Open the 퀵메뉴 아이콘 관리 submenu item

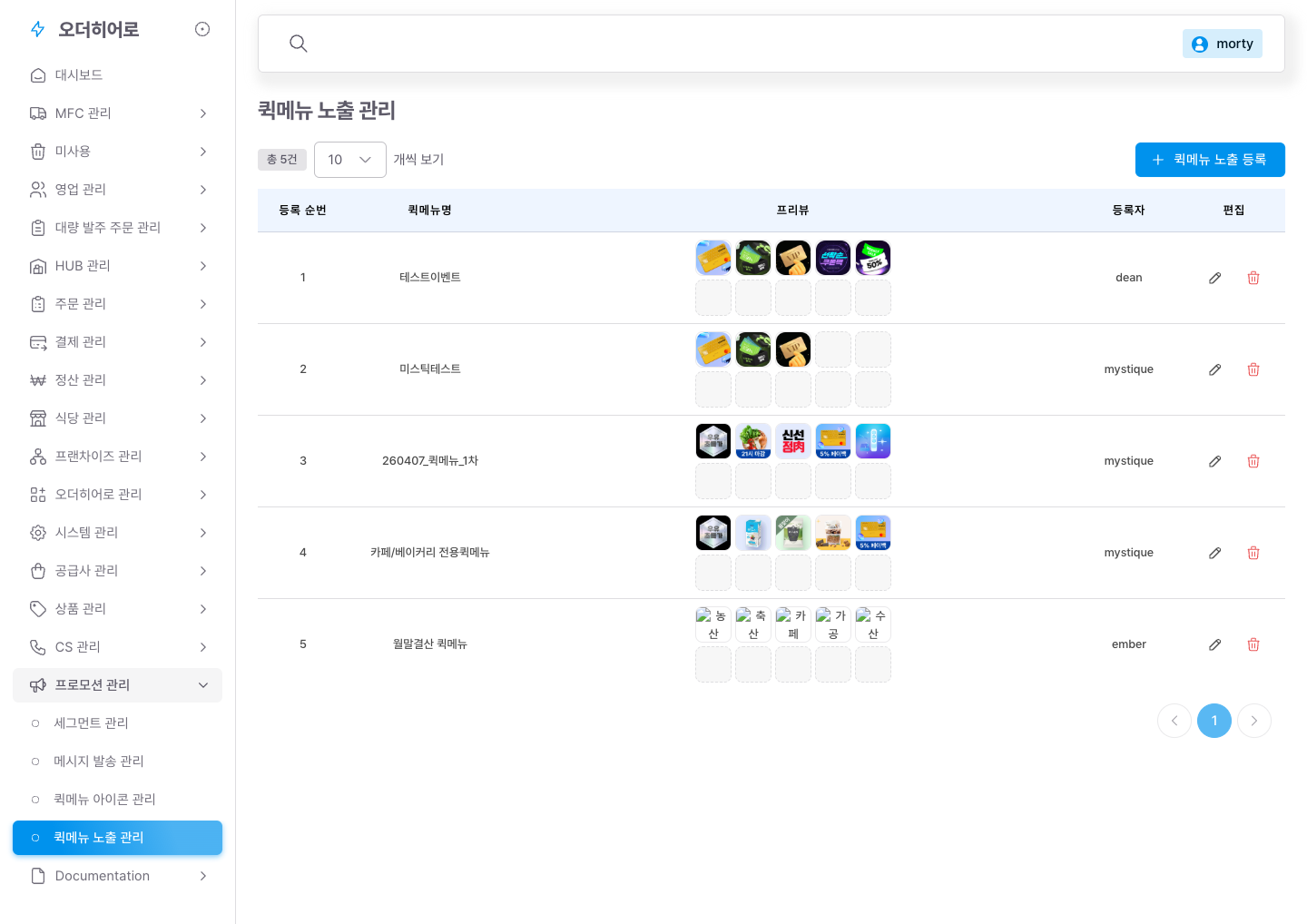click(x=117, y=800)
